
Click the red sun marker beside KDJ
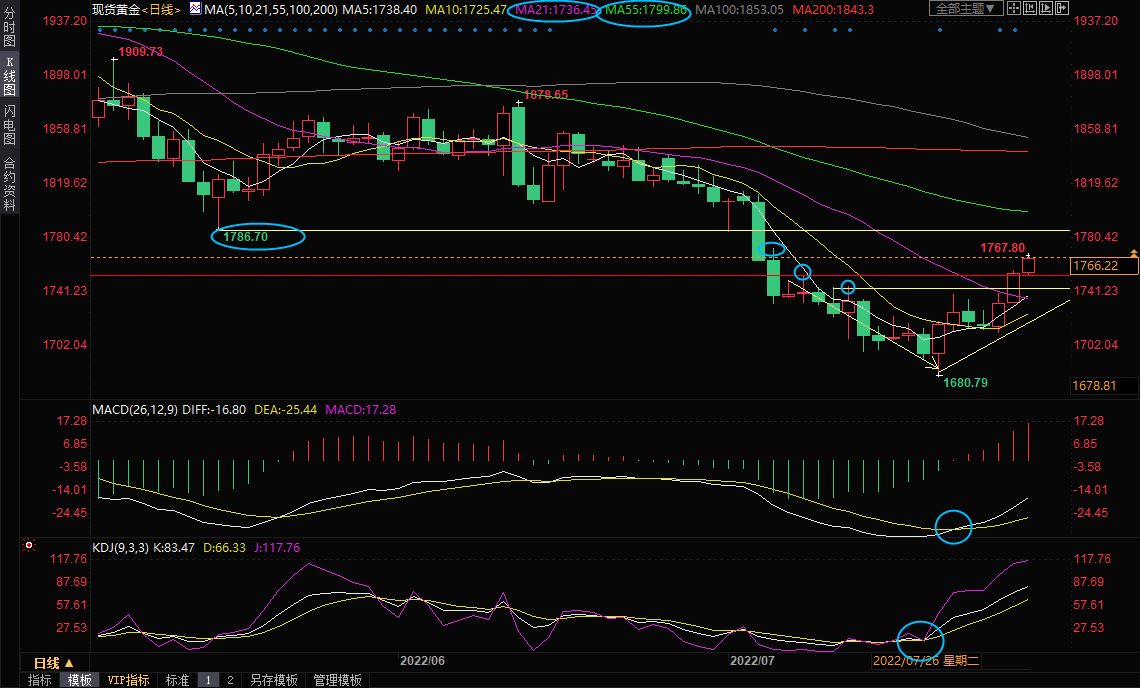point(29,546)
